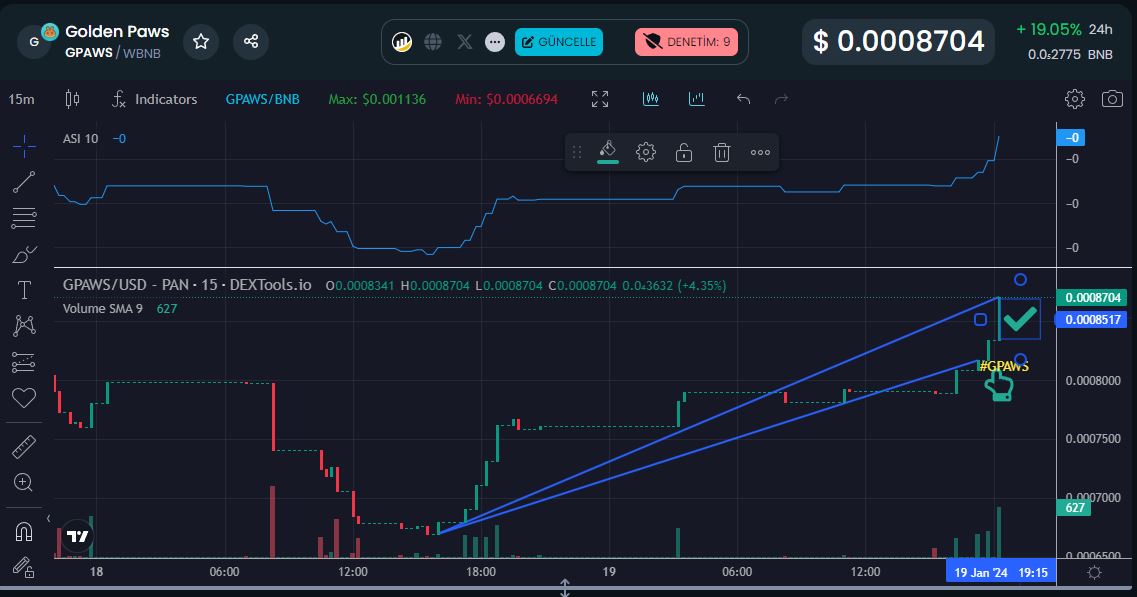The width and height of the screenshot is (1137, 597).
Task: Toggle the market cap chart icon
Action: pos(697,99)
